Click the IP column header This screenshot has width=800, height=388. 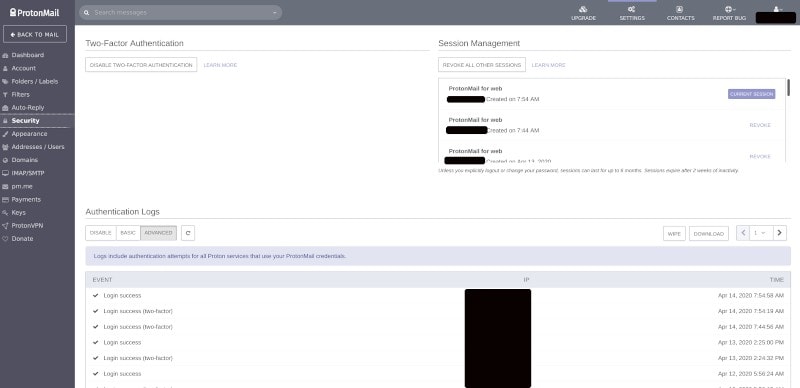(x=526, y=280)
